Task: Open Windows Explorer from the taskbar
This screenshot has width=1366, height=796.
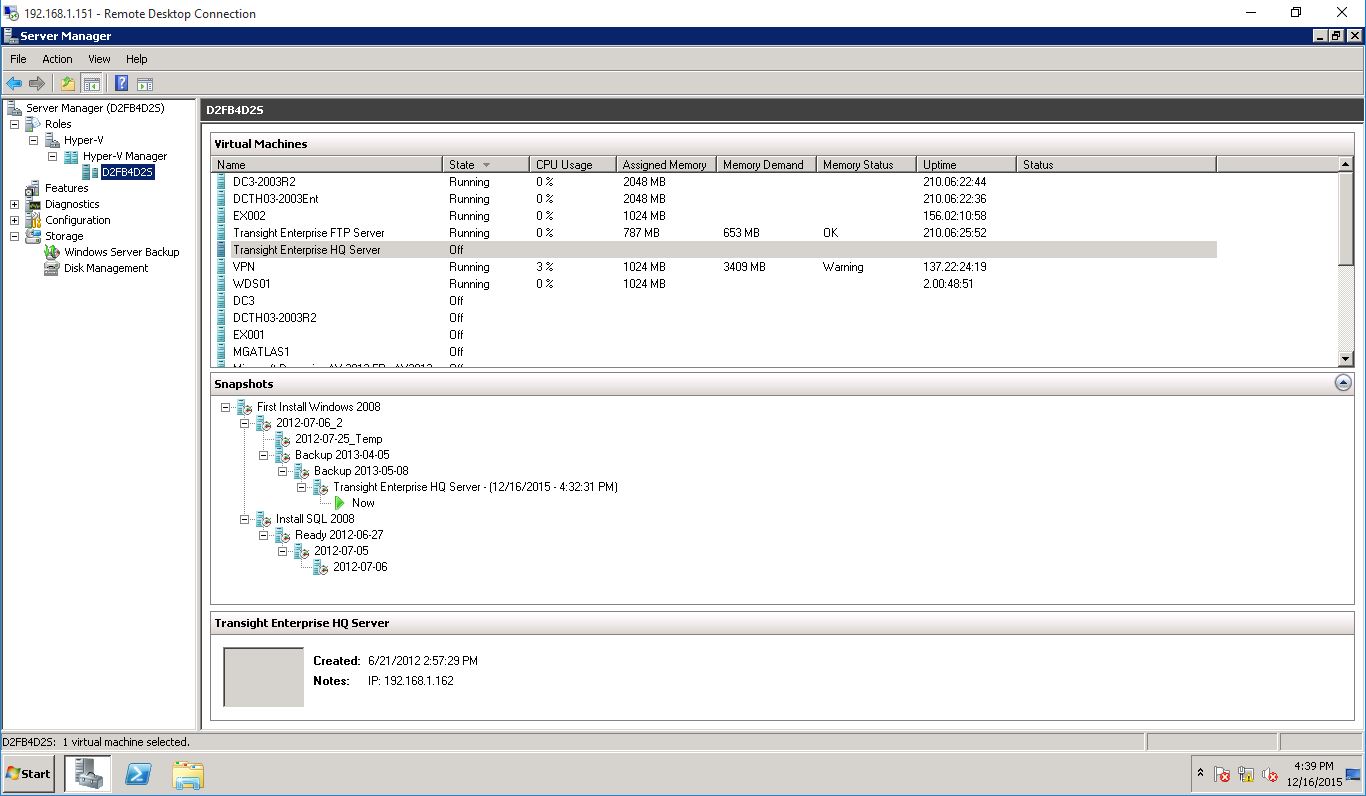Action: (187, 774)
